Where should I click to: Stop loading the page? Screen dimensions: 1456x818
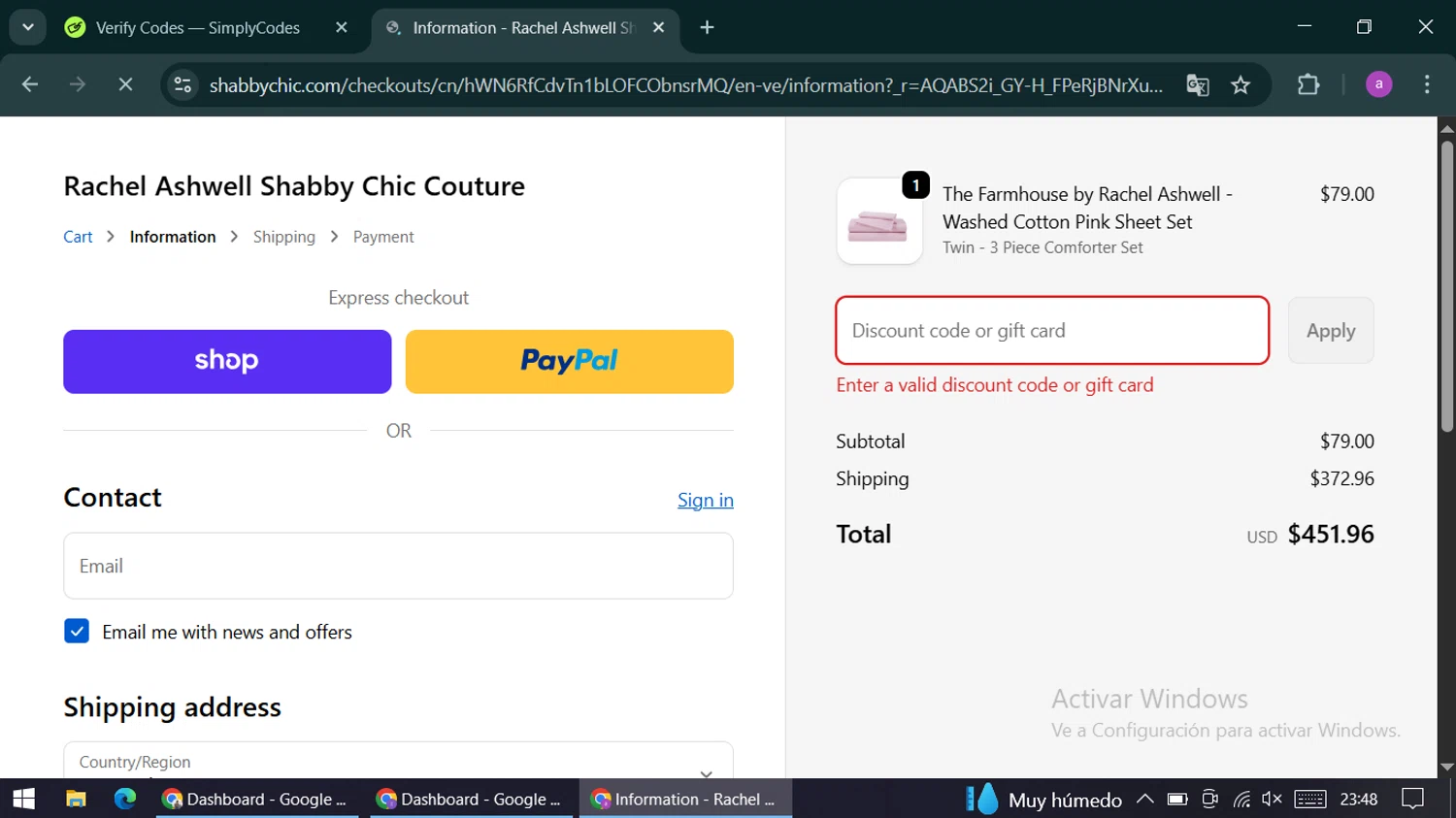pyautogui.click(x=125, y=85)
